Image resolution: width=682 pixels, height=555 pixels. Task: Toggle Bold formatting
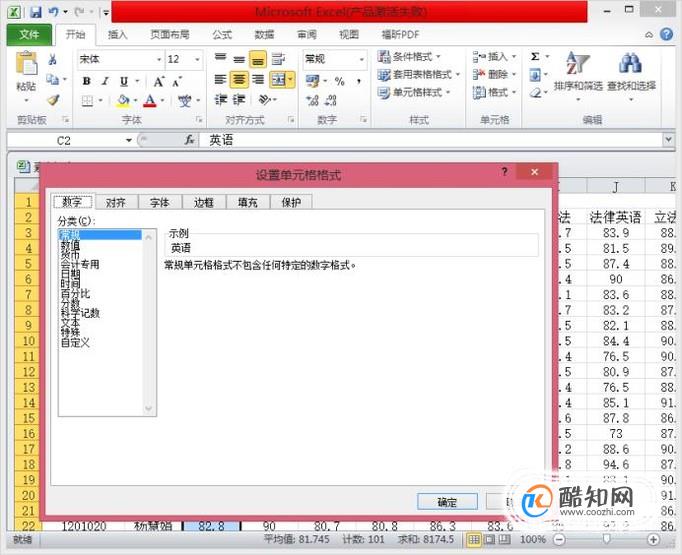point(87,81)
